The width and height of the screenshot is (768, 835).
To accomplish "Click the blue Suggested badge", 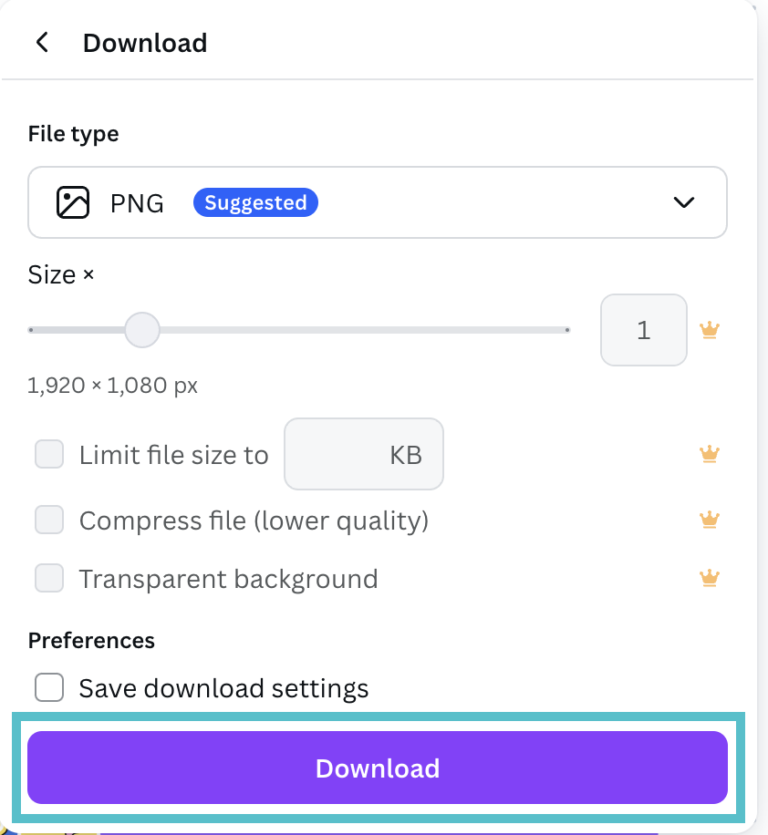I will pos(255,203).
